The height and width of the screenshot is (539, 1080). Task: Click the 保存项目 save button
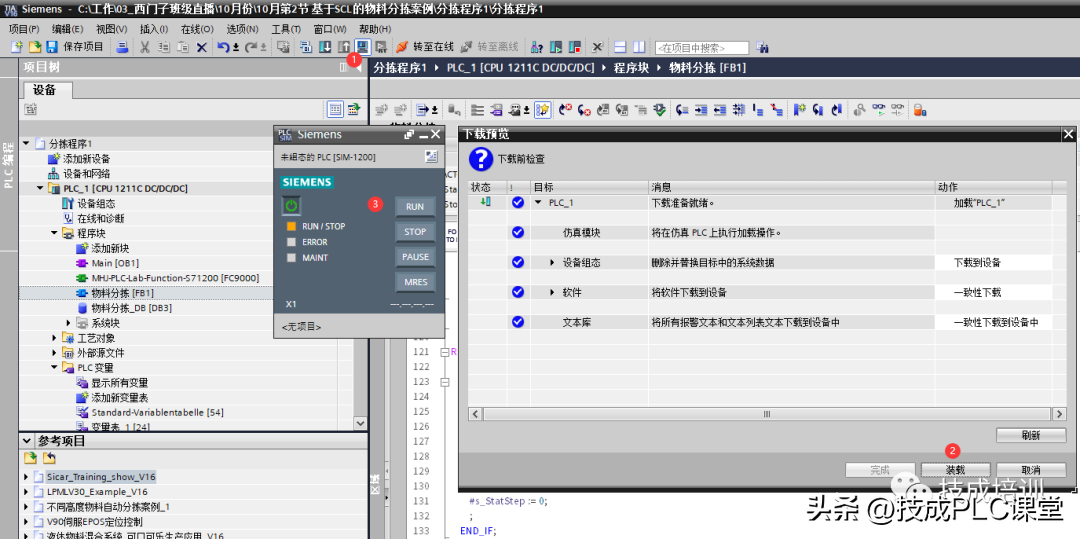click(x=75, y=47)
